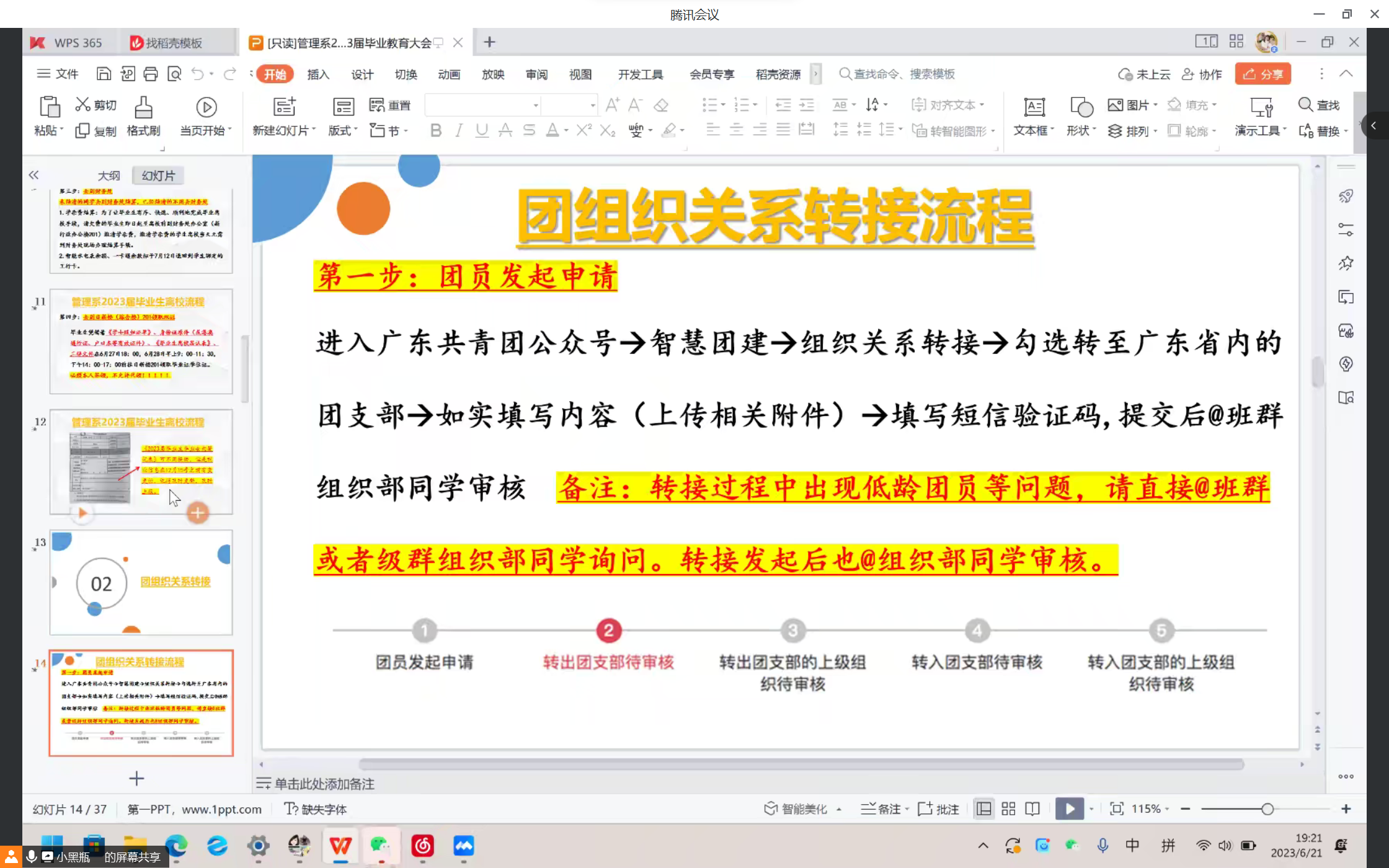
Task: Click the Not in Cloud (未上云) button
Action: [x=1144, y=74]
